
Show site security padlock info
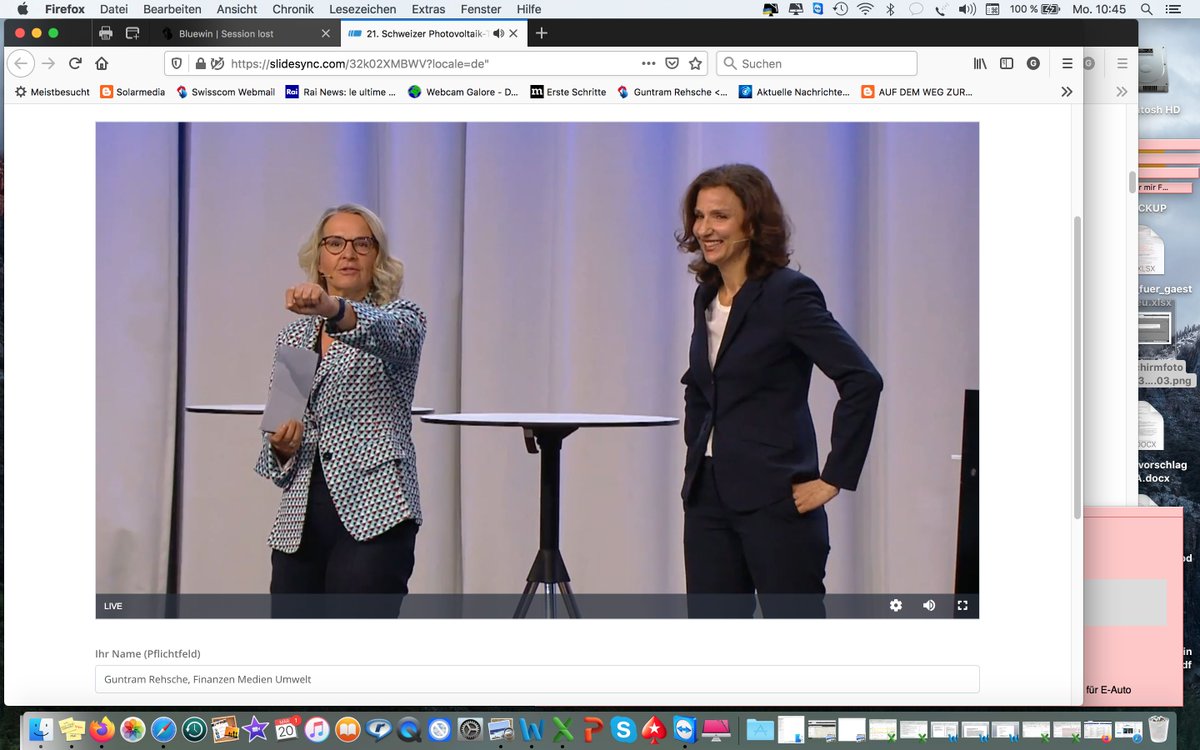click(x=200, y=63)
